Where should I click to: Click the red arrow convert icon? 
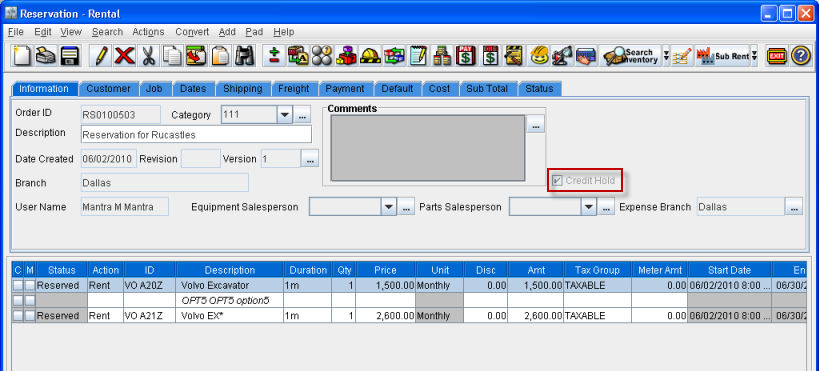196,55
